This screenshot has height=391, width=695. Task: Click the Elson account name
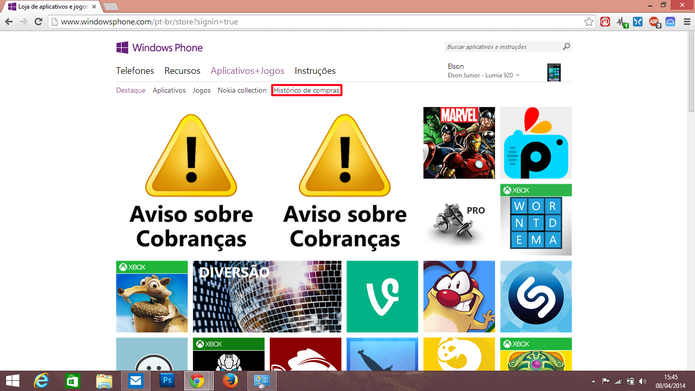[456, 66]
